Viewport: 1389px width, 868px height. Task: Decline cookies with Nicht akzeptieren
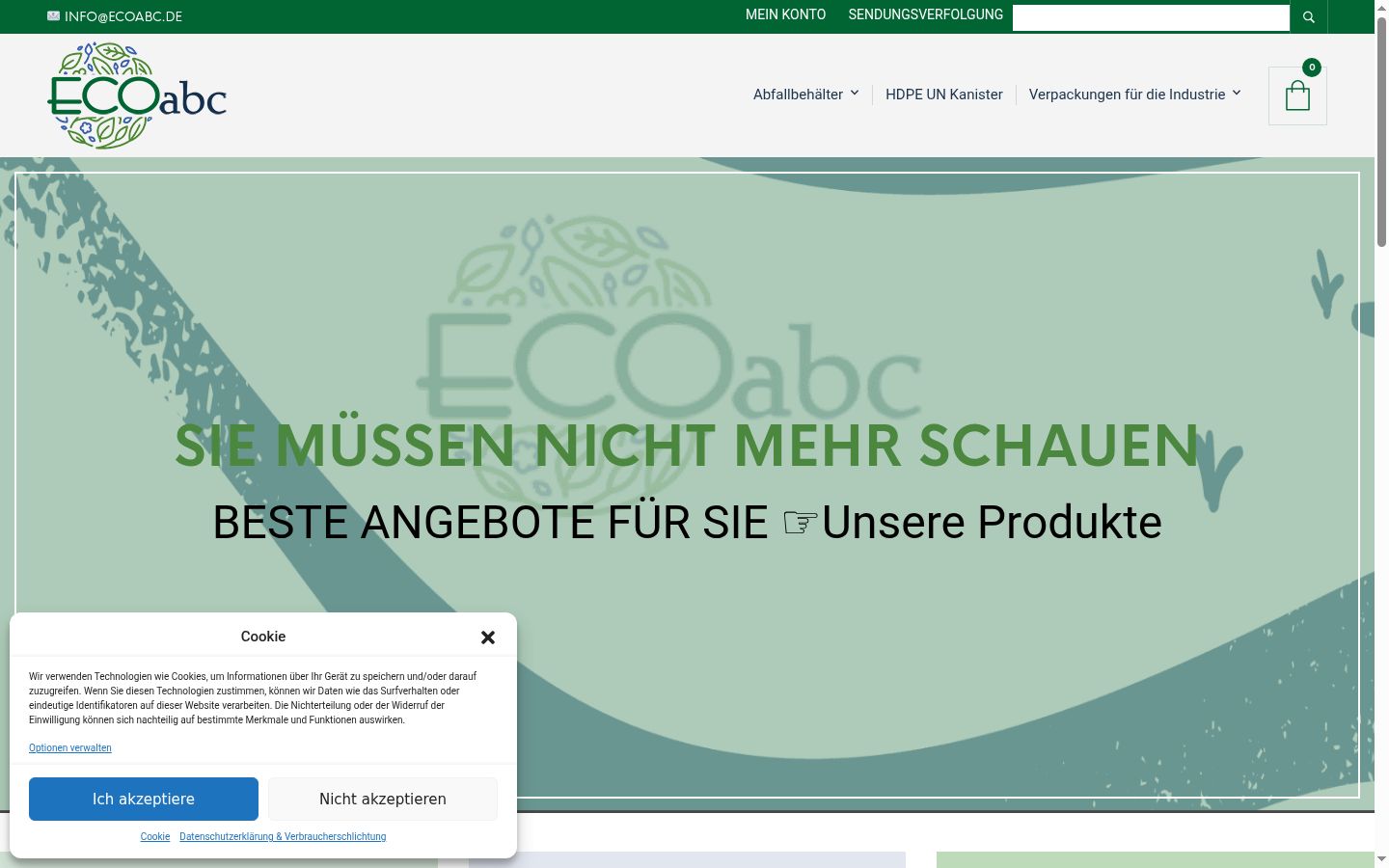click(383, 799)
